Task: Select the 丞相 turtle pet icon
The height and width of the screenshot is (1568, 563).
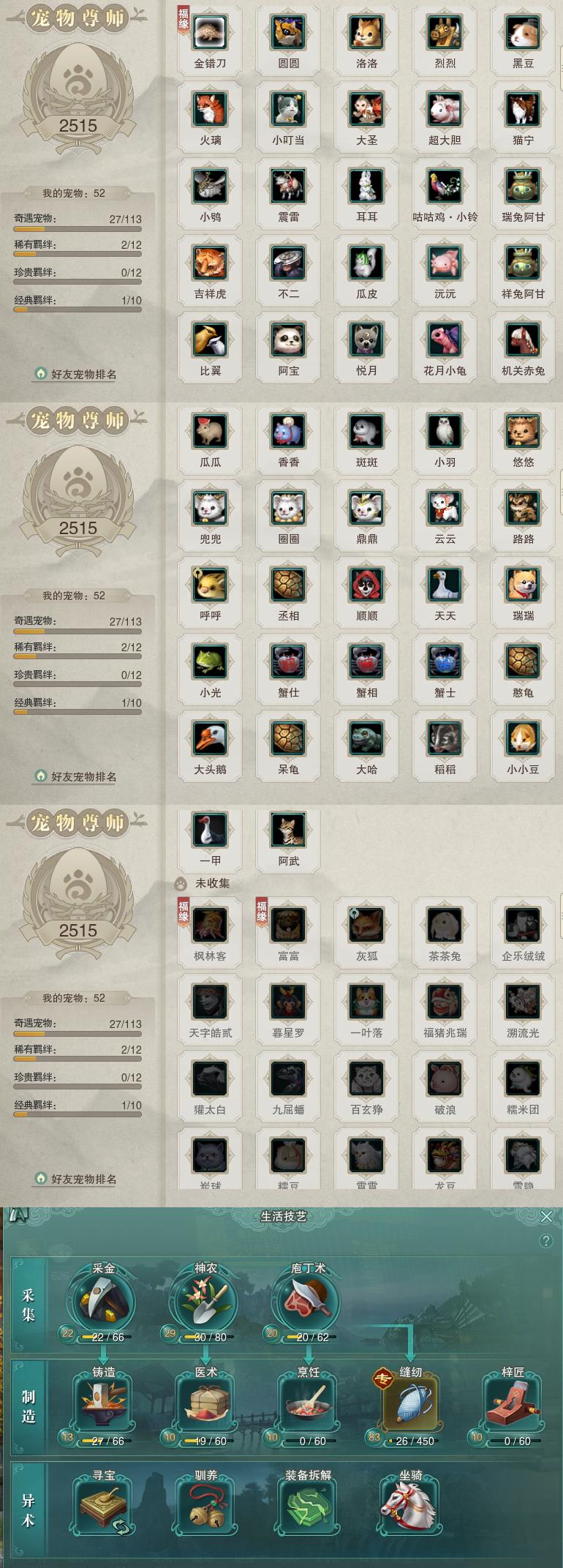Action: 288,585
